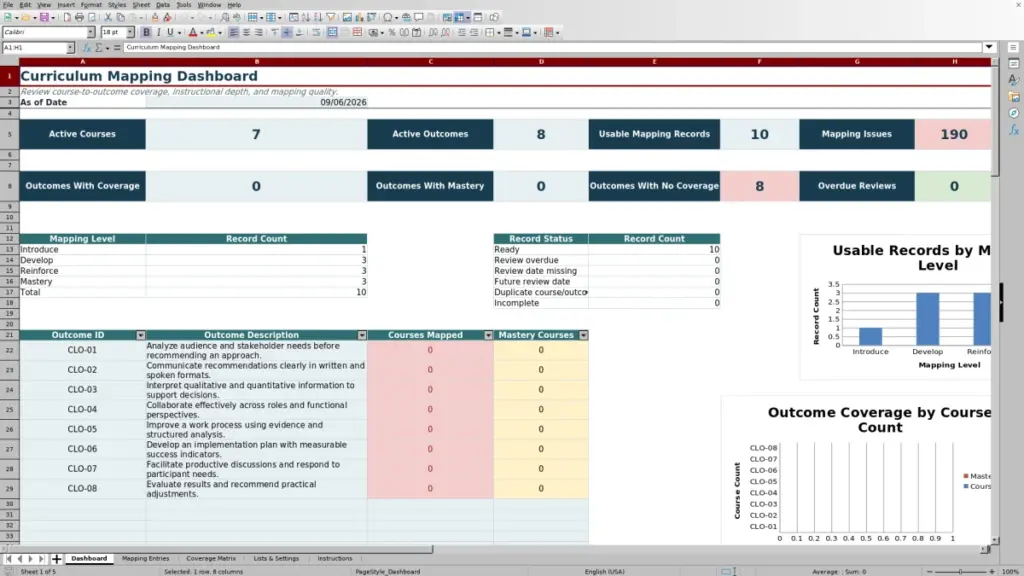Screen dimensions: 1024x576
Task: Open Font Color dropdown arrow
Action: tap(202, 33)
